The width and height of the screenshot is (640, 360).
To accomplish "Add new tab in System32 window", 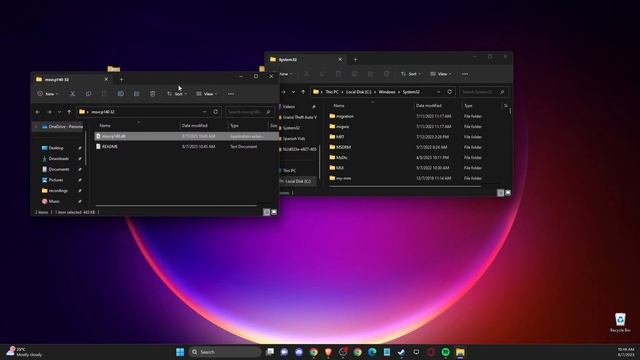I will pyautogui.click(x=355, y=60).
